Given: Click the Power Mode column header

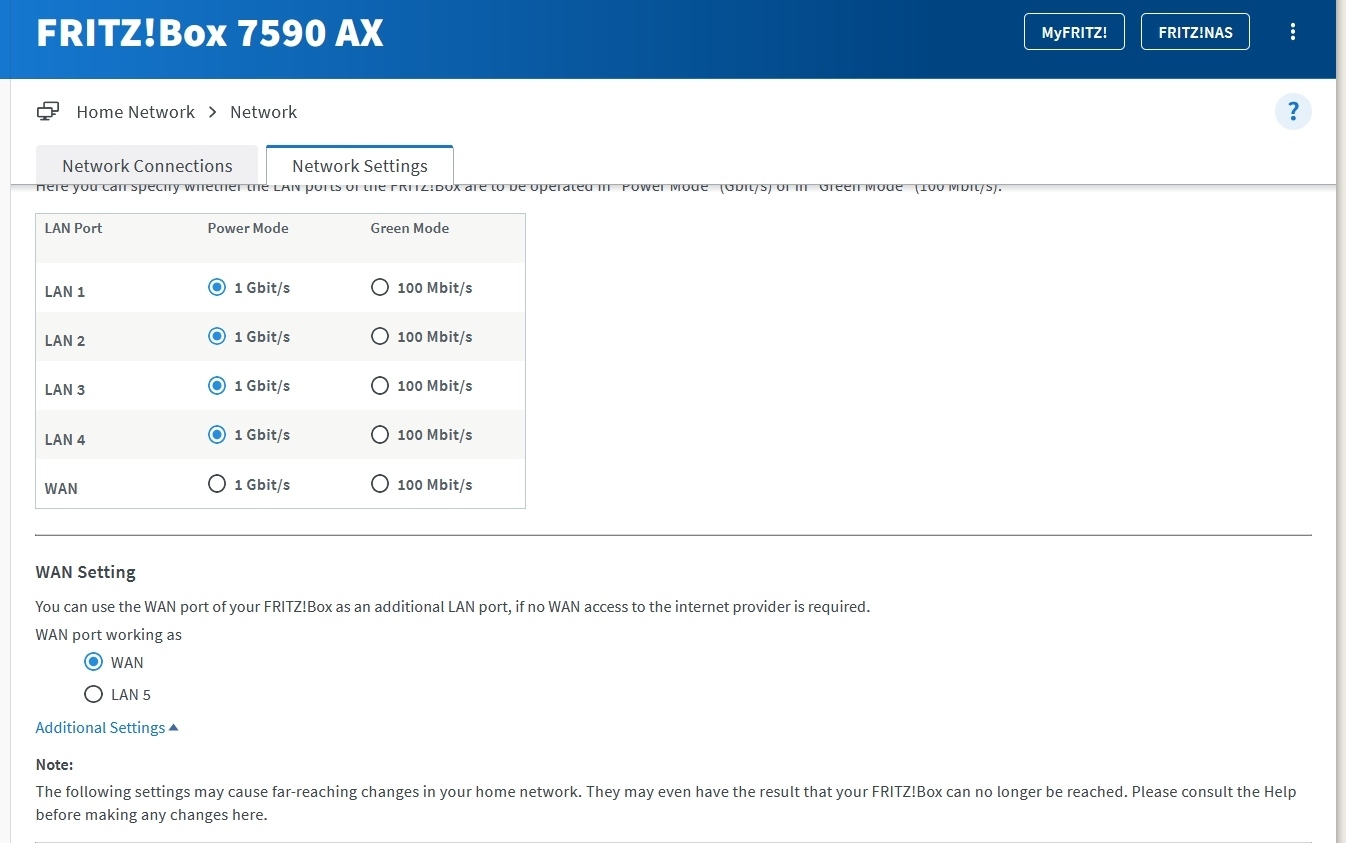Looking at the screenshot, I should pyautogui.click(x=248, y=228).
